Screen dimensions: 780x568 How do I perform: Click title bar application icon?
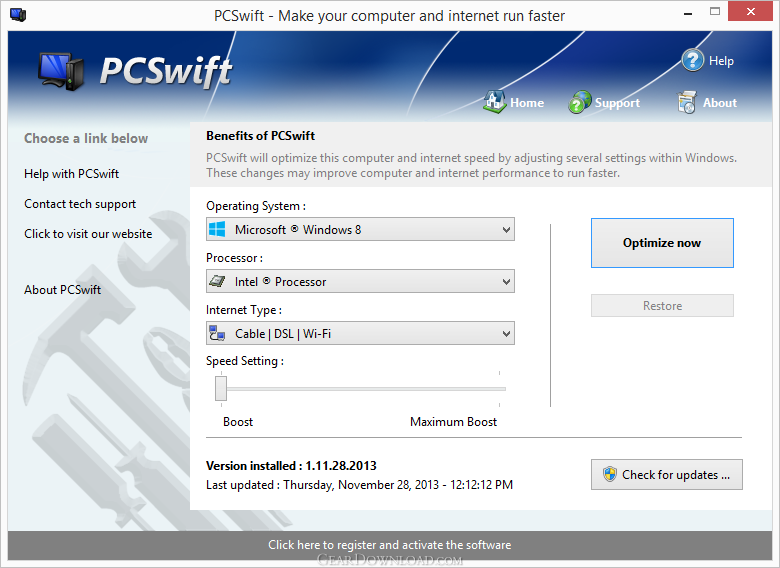coord(18,14)
